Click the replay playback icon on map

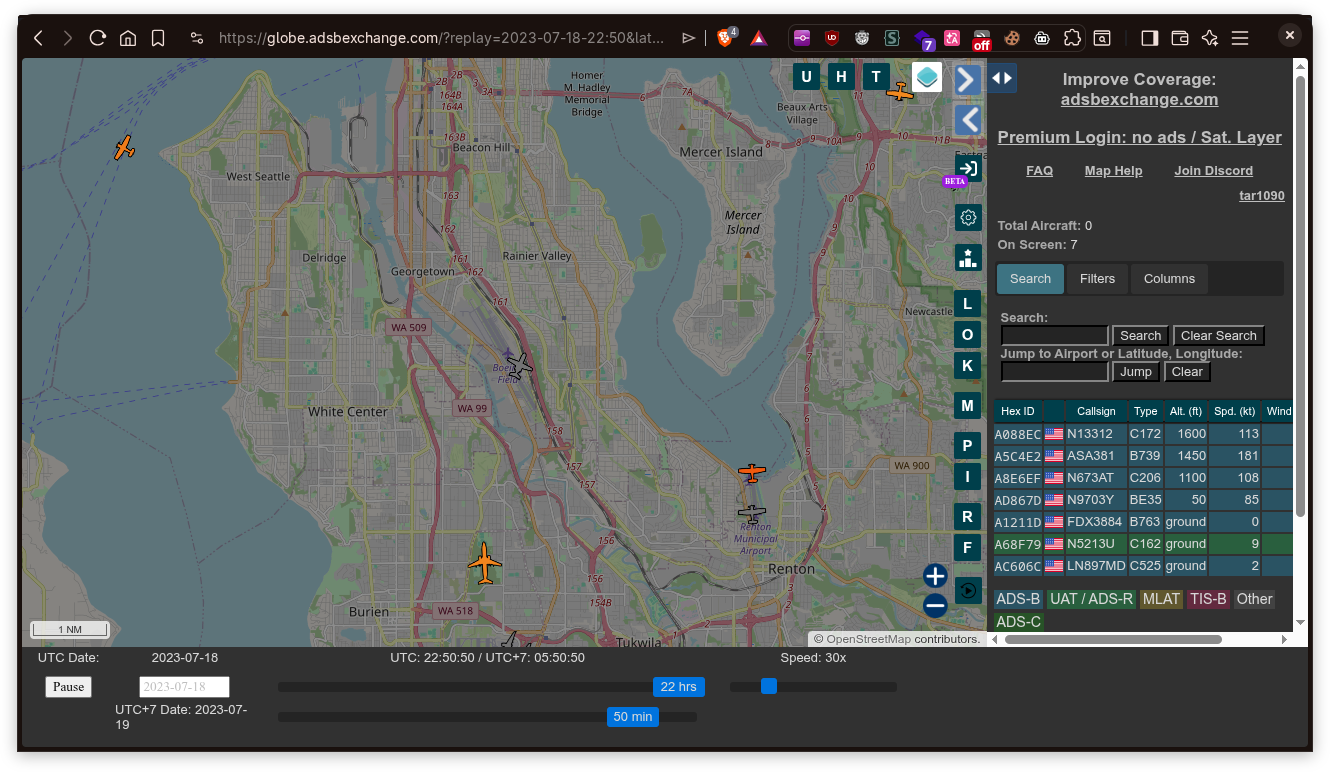point(967,591)
